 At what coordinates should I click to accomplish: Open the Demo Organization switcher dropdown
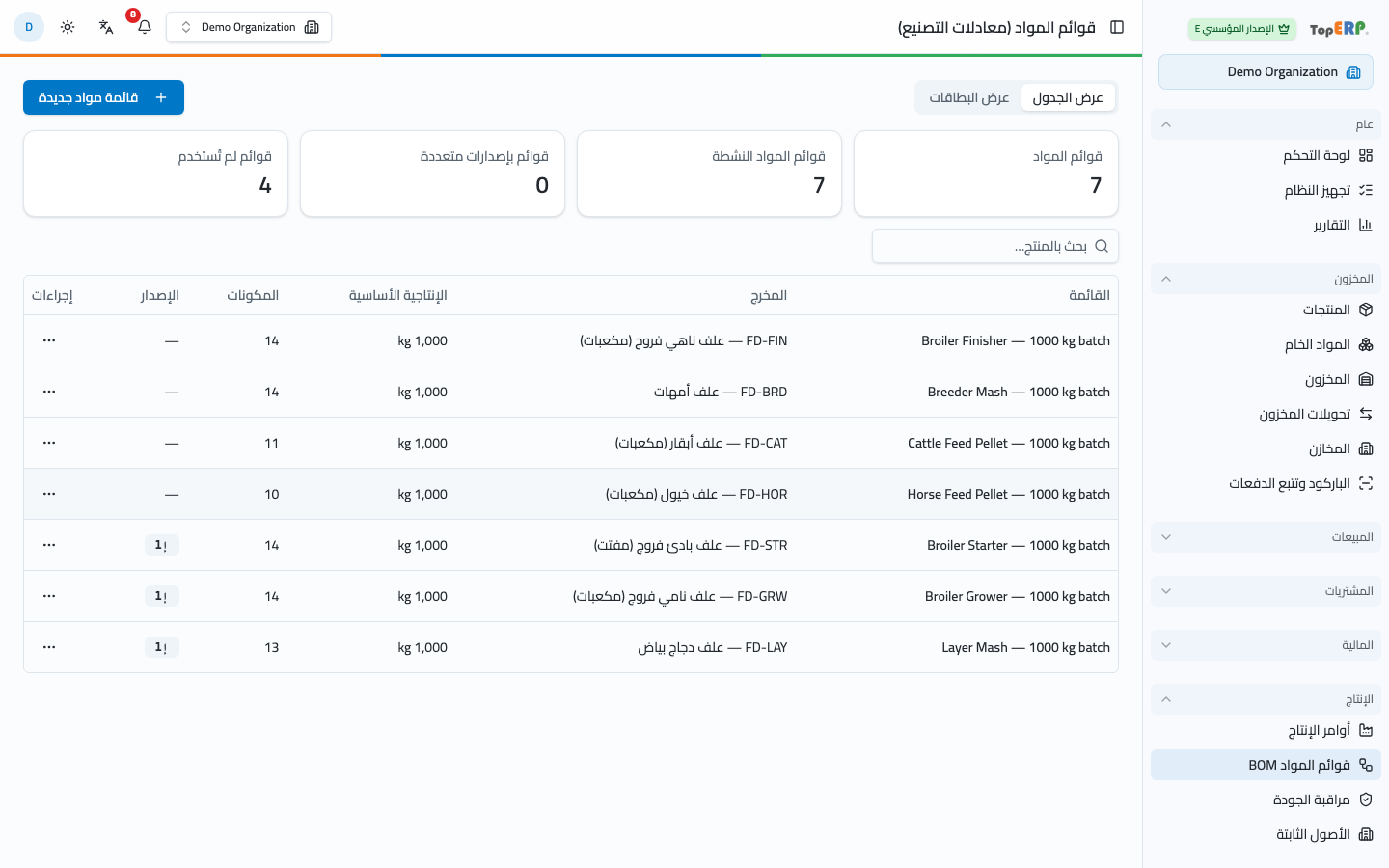(x=249, y=27)
